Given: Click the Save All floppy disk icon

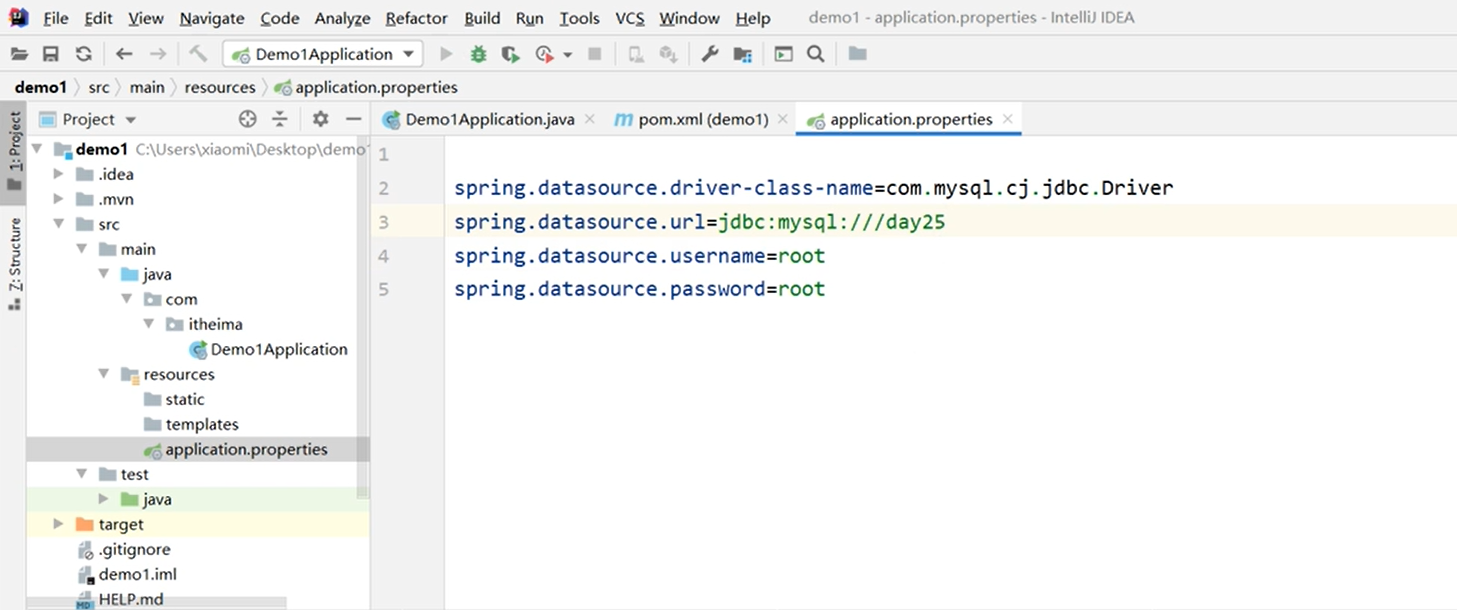Looking at the screenshot, I should [51, 54].
